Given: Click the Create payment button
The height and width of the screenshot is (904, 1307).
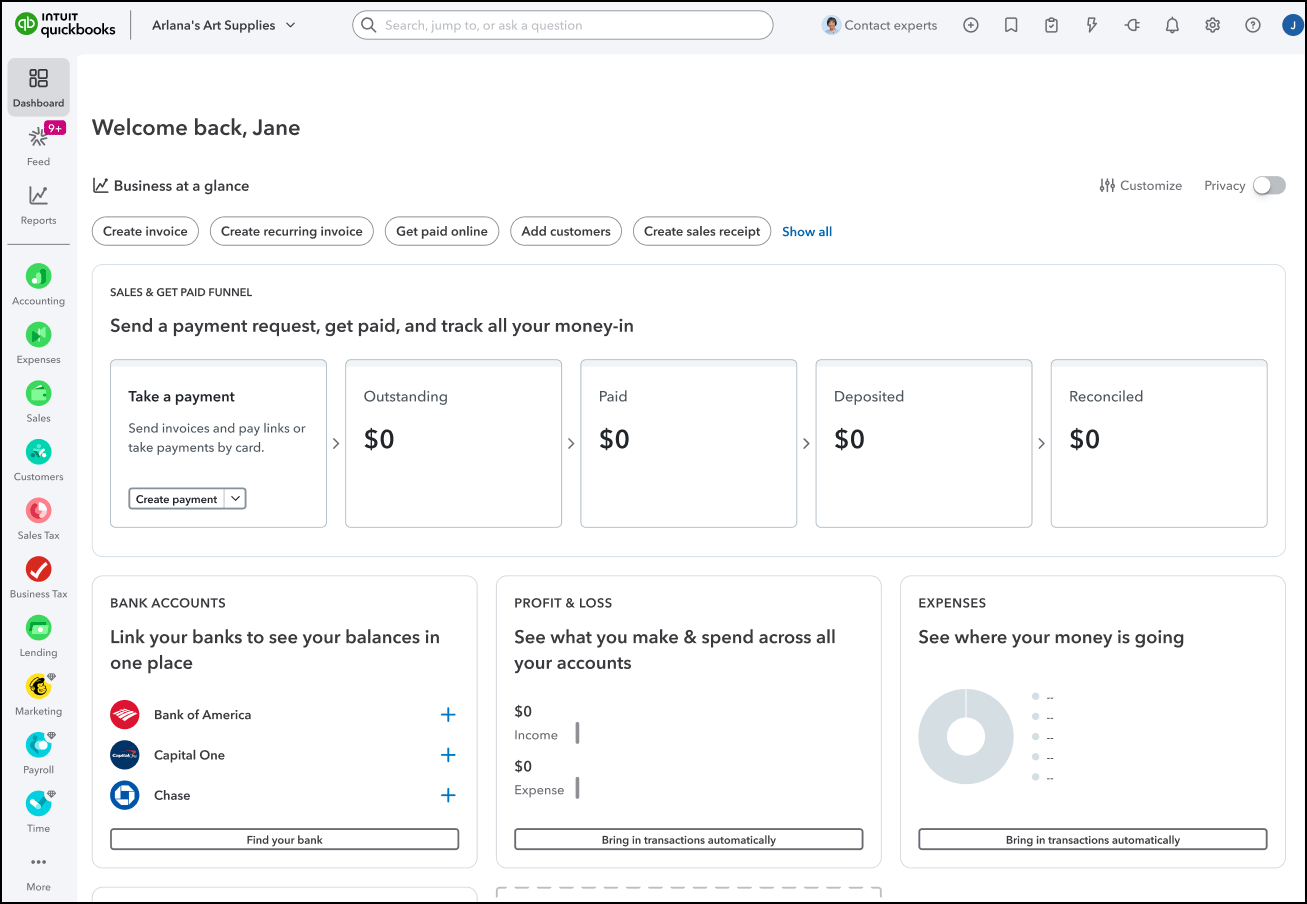Looking at the screenshot, I should pos(177,498).
